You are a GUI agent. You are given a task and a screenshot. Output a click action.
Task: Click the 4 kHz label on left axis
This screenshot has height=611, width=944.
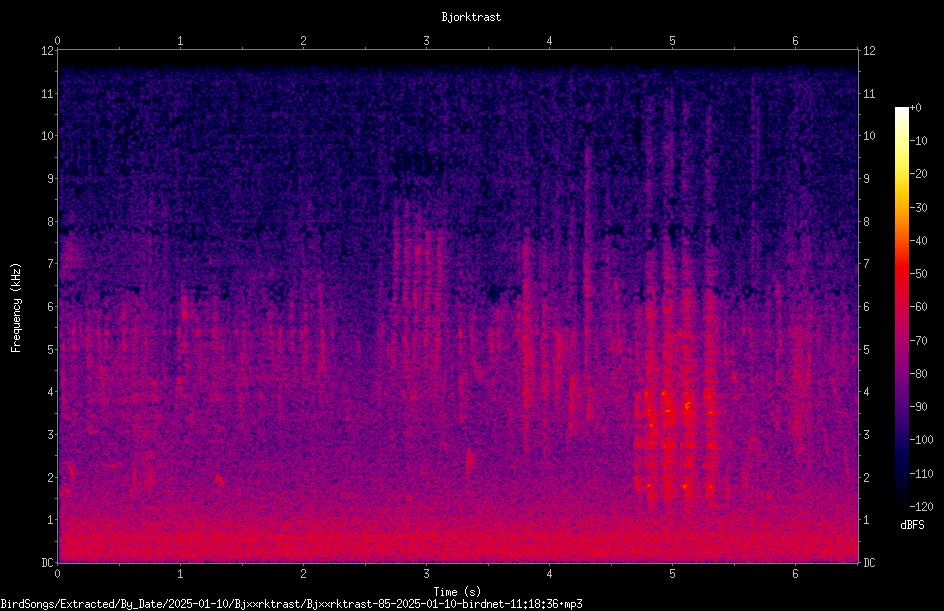(x=51, y=392)
